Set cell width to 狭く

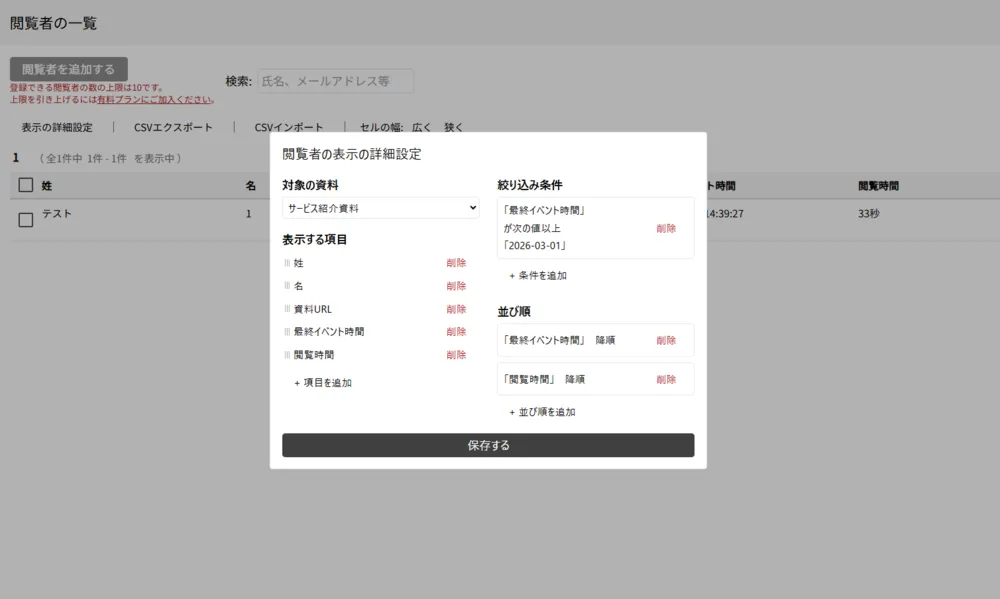(452, 127)
